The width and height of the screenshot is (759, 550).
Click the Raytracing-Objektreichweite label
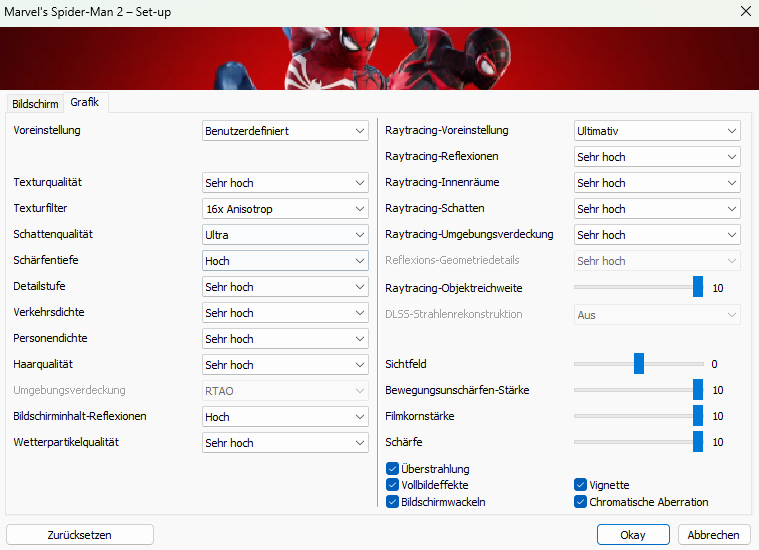(x=454, y=288)
